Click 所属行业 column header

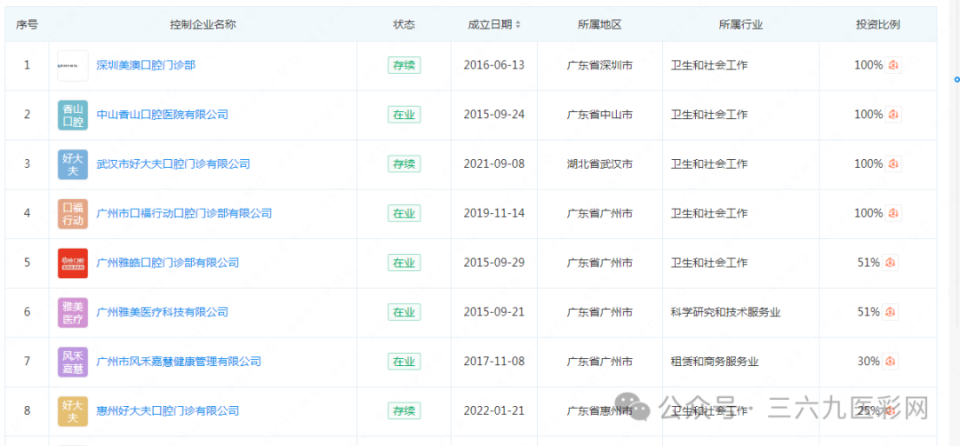(741, 25)
